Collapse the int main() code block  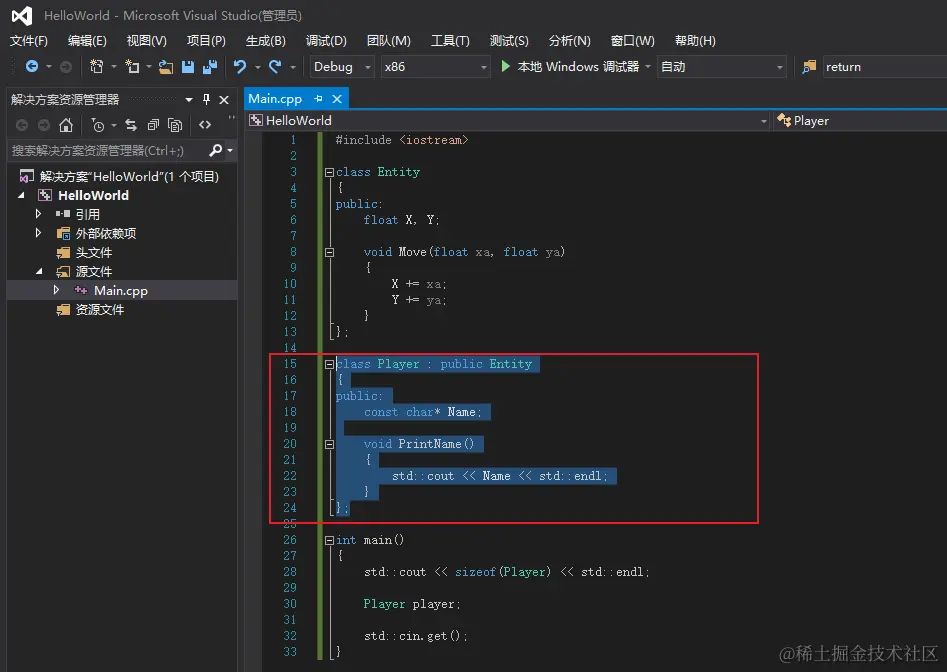tap(329, 540)
